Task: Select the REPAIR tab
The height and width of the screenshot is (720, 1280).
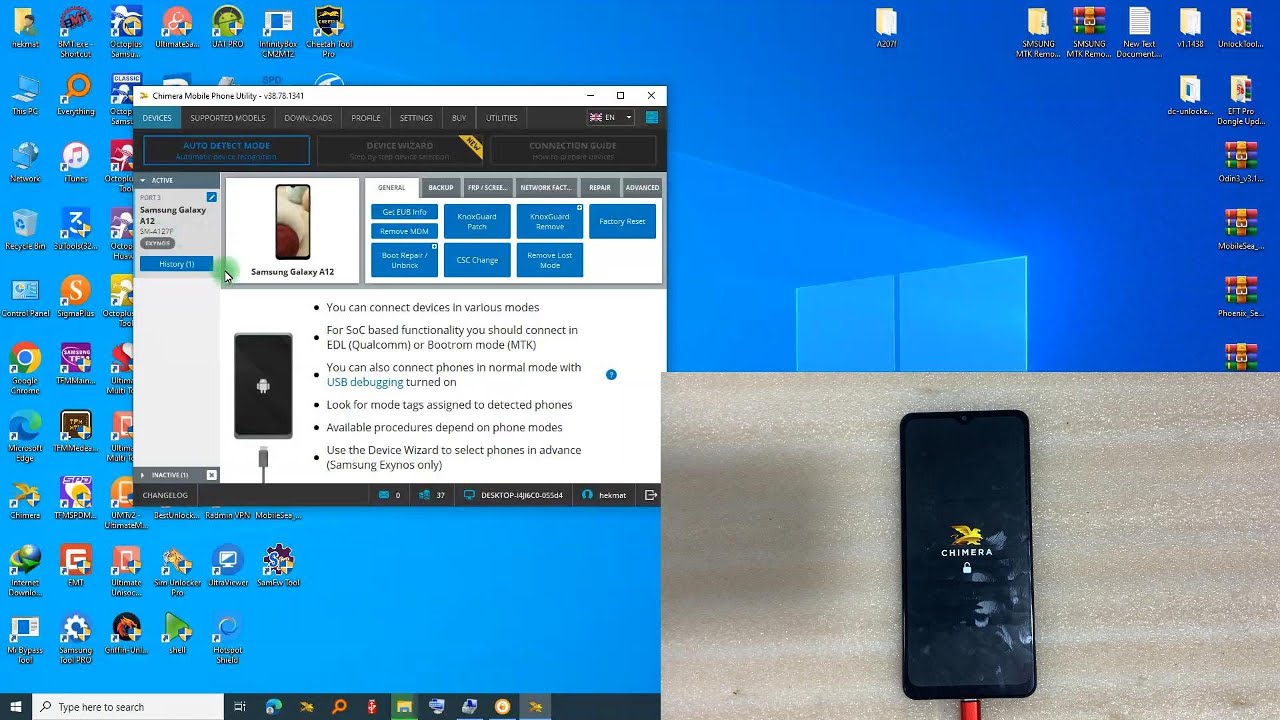Action: pyautogui.click(x=600, y=187)
